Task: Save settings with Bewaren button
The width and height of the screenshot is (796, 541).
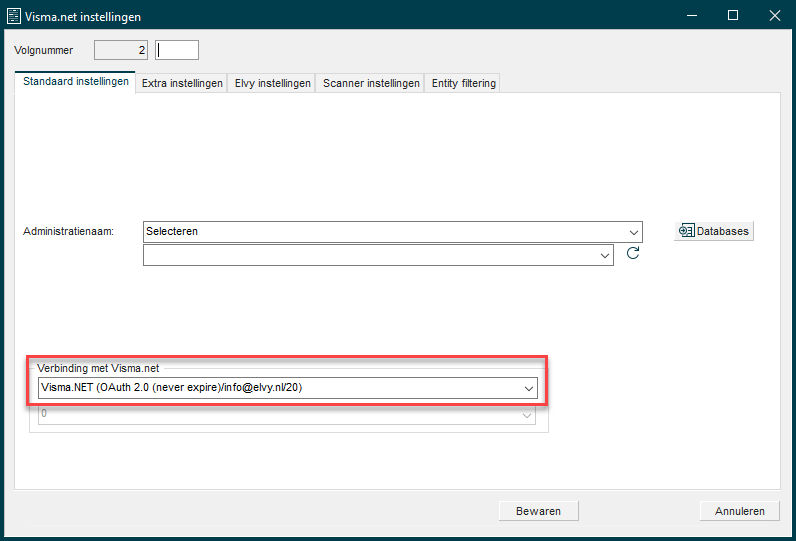Action: (x=539, y=511)
